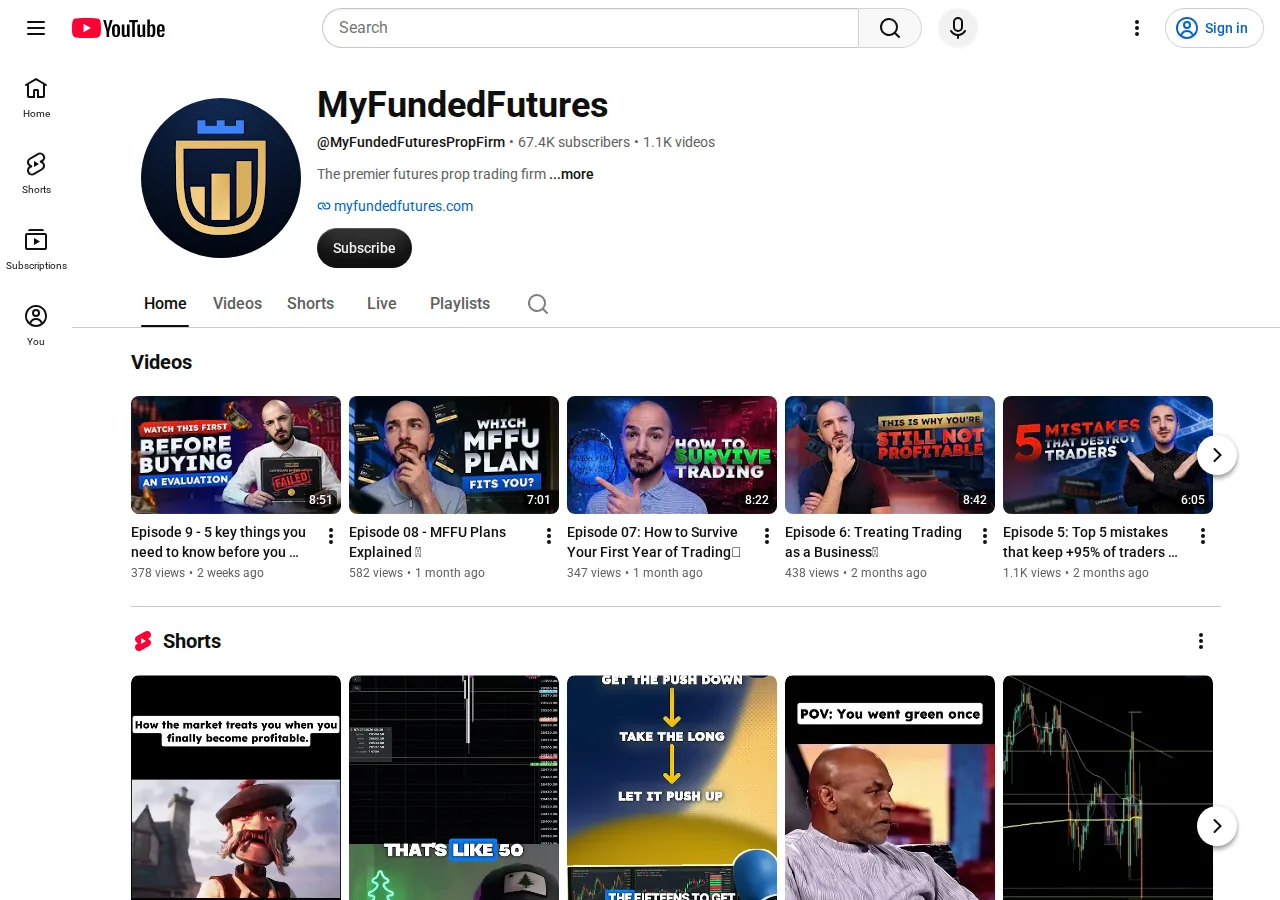1280x900 pixels.
Task: Click the 67.4K subscribers text
Action: tap(574, 142)
